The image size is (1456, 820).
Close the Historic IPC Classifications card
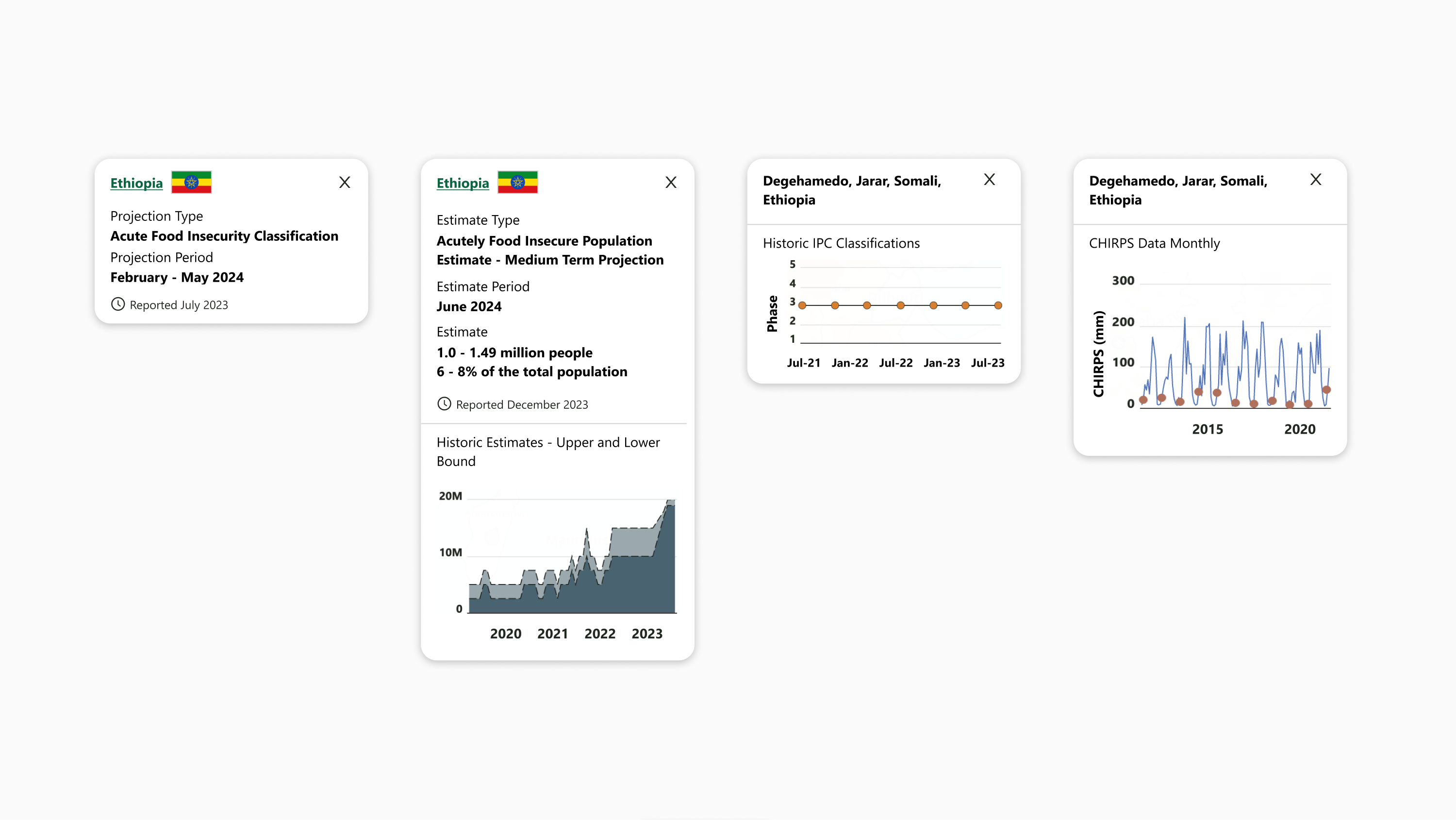[989, 179]
